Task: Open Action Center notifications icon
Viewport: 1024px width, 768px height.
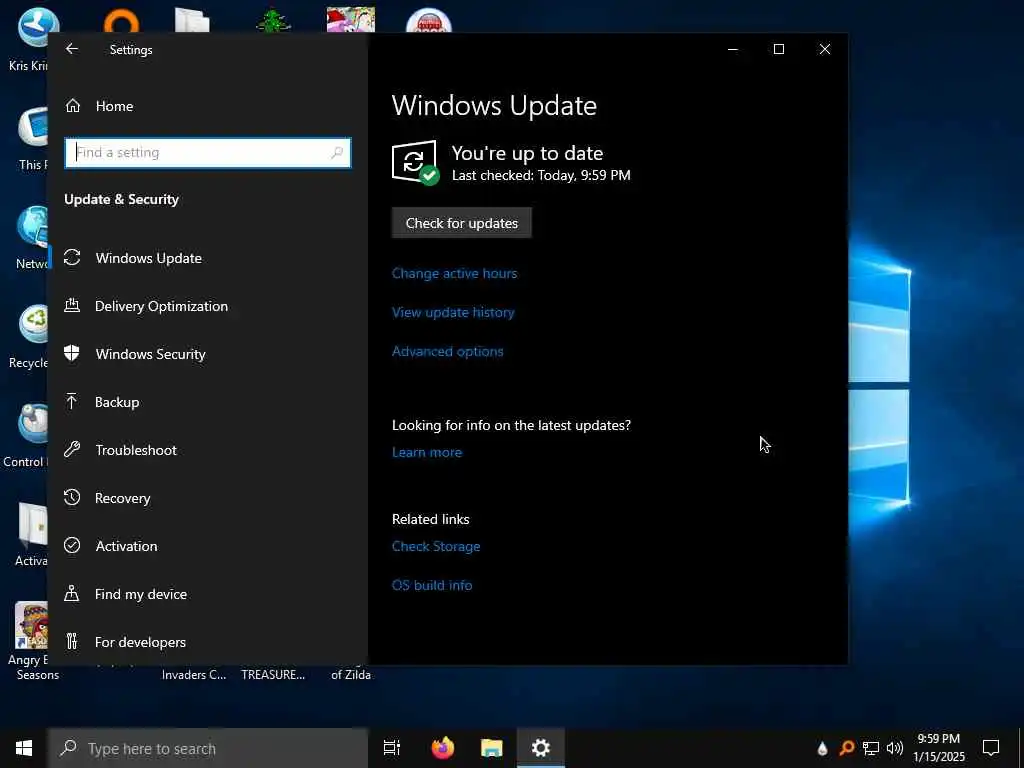Action: [991, 748]
